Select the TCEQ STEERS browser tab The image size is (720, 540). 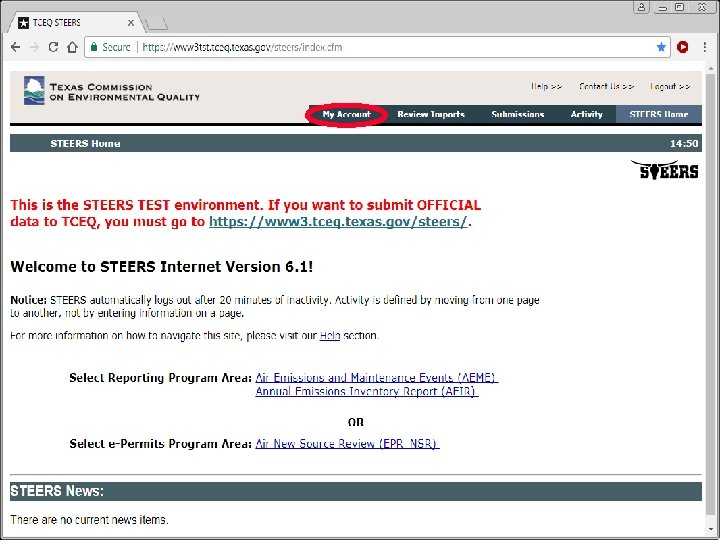tap(76, 22)
